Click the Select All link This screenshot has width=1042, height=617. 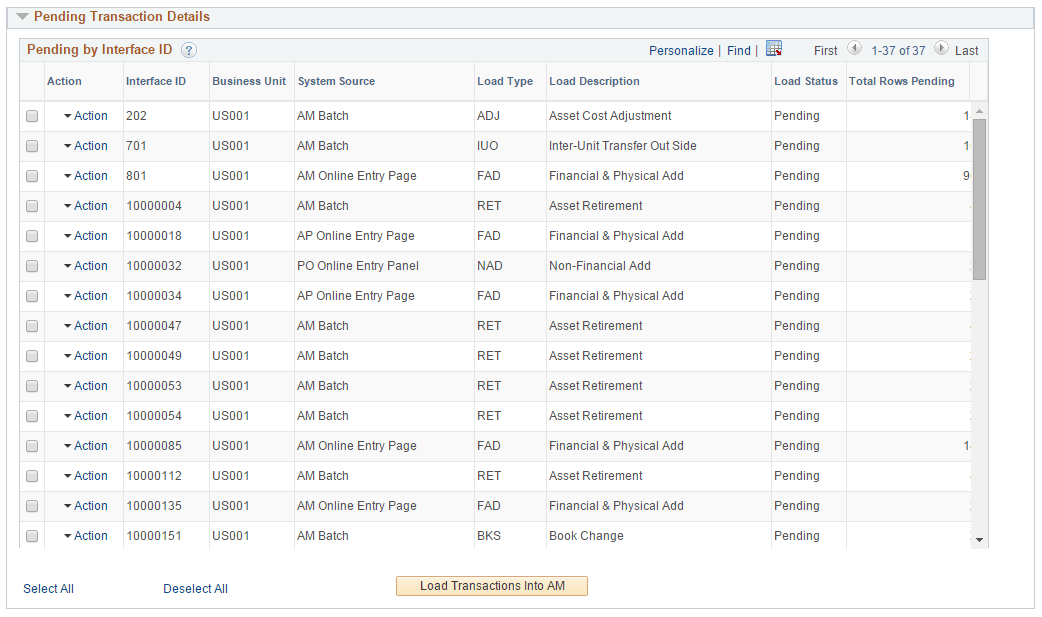[48, 588]
